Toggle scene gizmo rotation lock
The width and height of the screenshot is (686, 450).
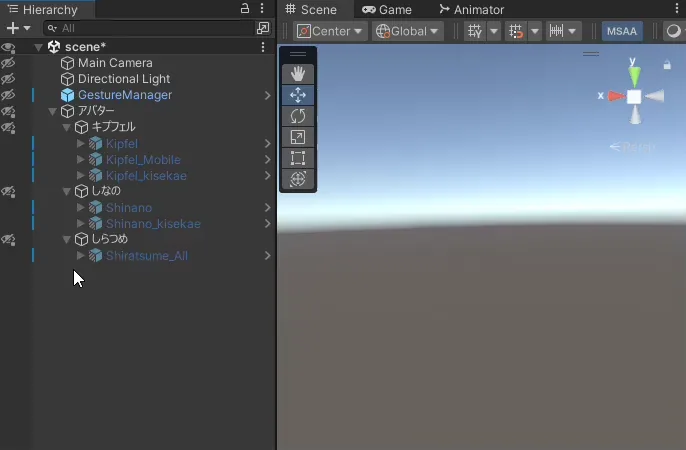click(667, 65)
